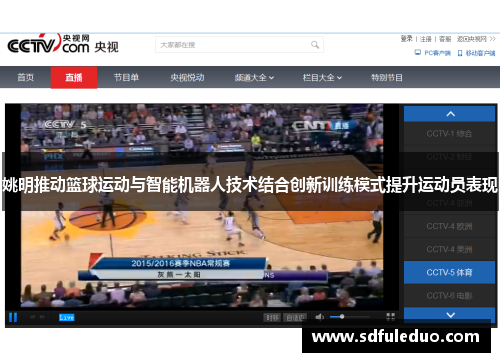Click the search magnifier icon
Image resolution: width=500 pixels, height=362 pixels.
[x=315, y=45]
